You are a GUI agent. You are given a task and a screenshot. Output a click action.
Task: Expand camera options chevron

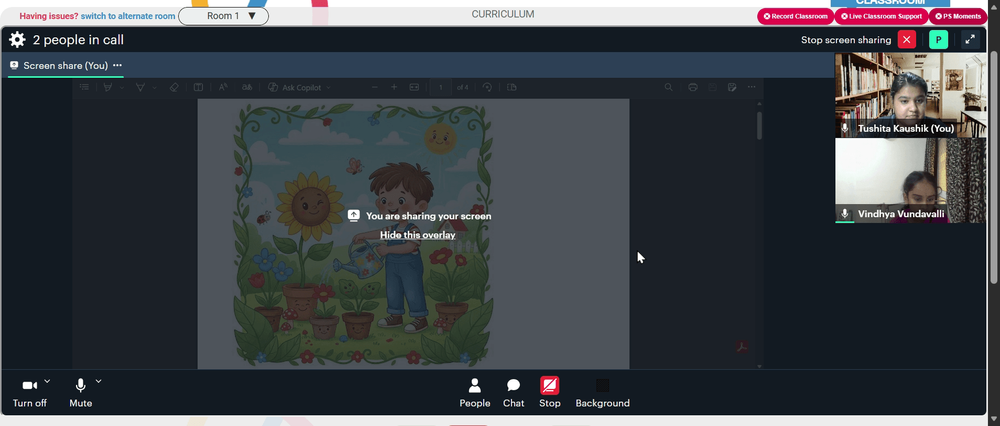coord(47,381)
